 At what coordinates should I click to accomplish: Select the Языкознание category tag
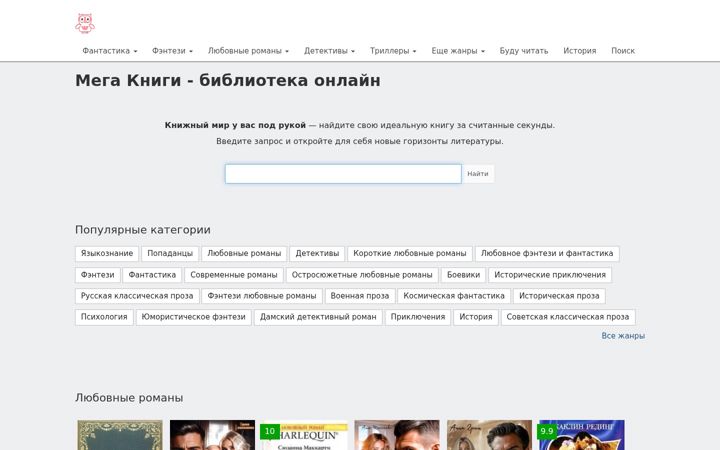click(x=107, y=253)
